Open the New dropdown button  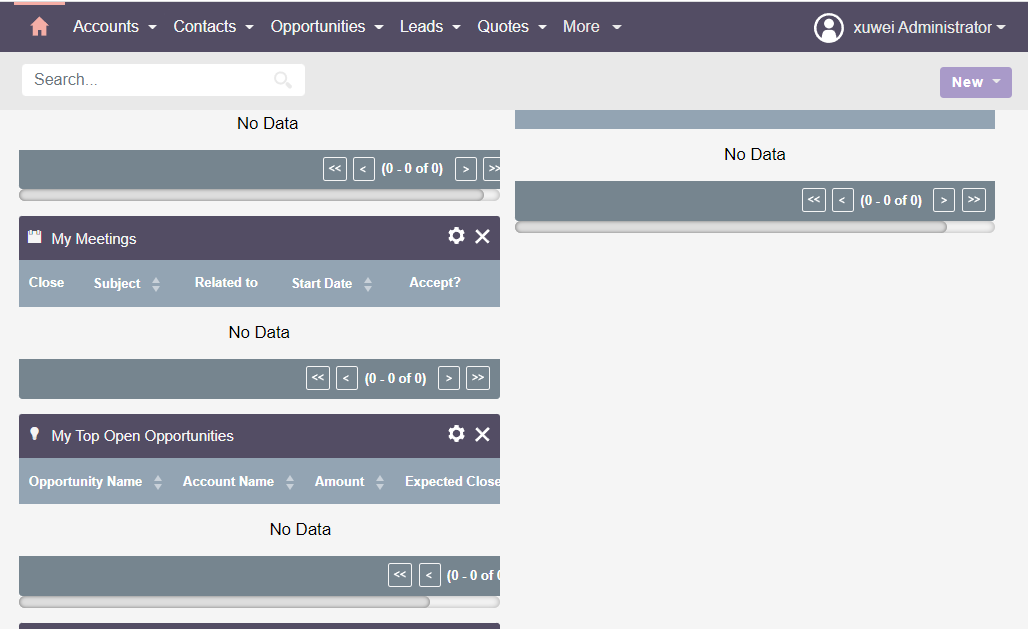click(975, 82)
